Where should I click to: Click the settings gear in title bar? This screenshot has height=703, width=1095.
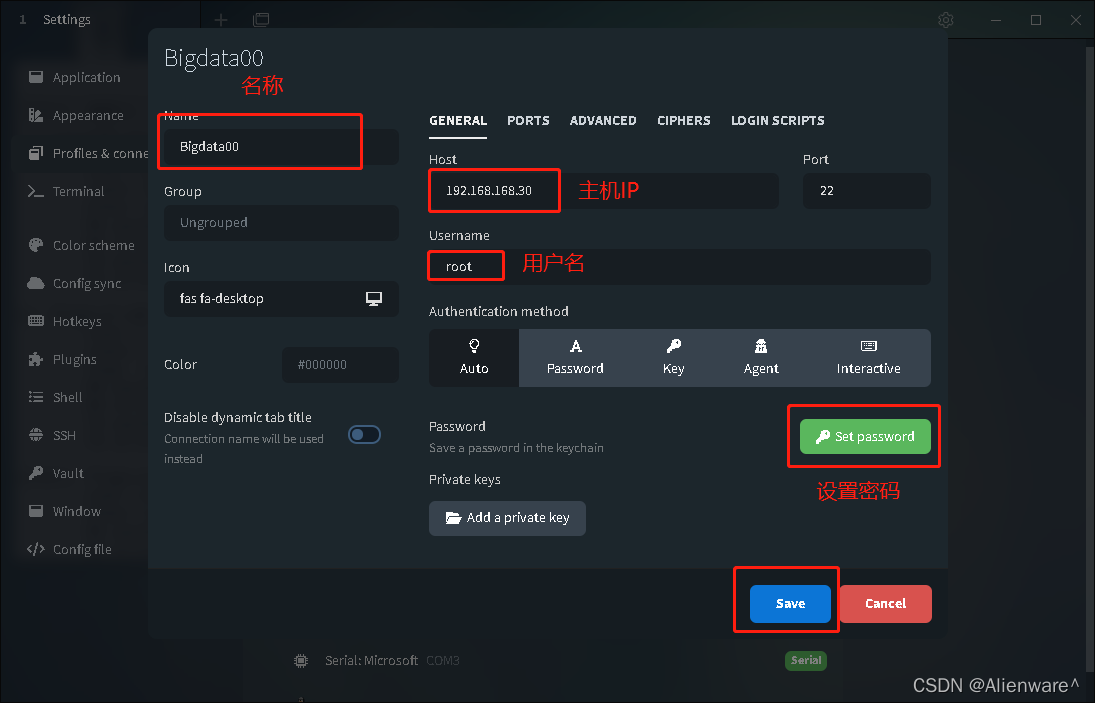[946, 20]
